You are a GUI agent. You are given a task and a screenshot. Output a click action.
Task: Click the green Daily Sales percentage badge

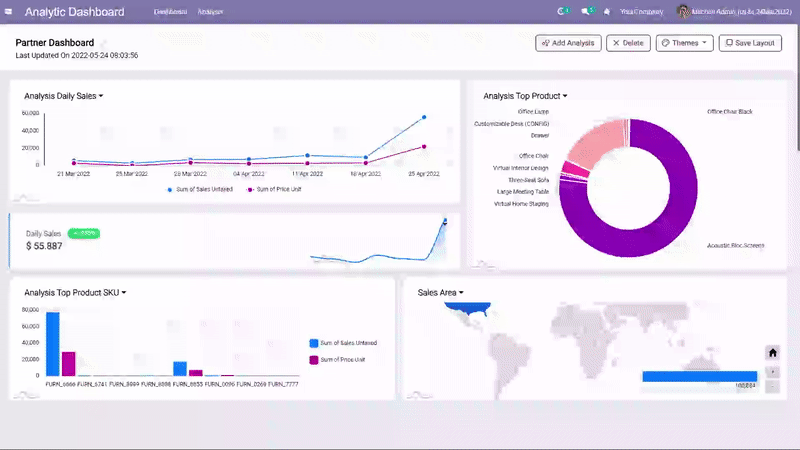(83, 233)
